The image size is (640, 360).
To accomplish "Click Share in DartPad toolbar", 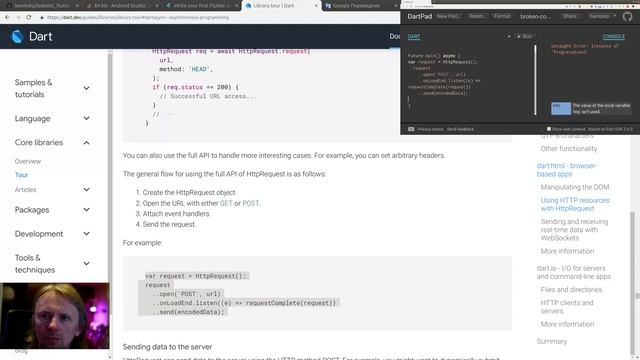I will (x=571, y=16).
